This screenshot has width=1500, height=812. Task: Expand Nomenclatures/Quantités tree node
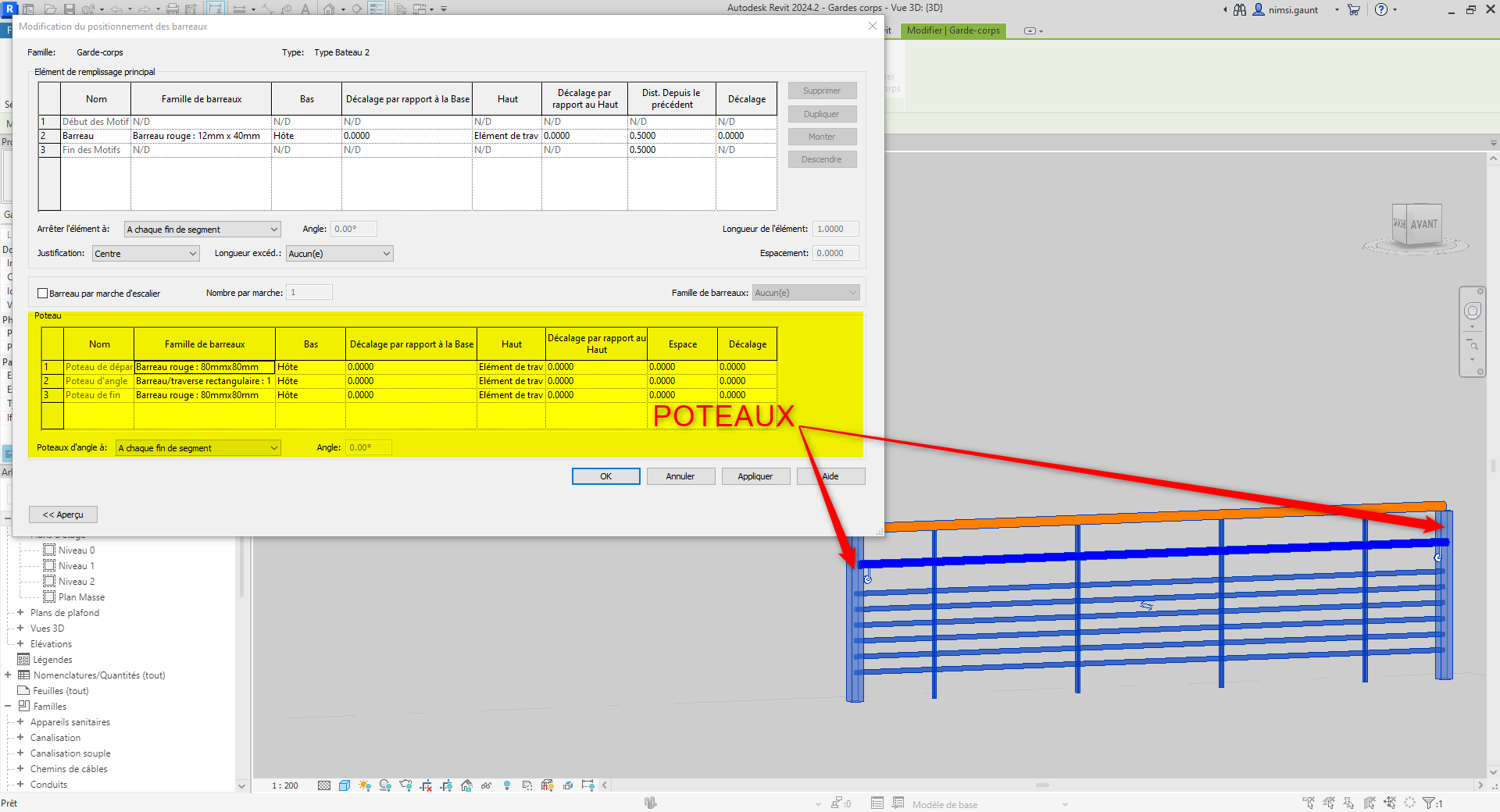click(8, 675)
